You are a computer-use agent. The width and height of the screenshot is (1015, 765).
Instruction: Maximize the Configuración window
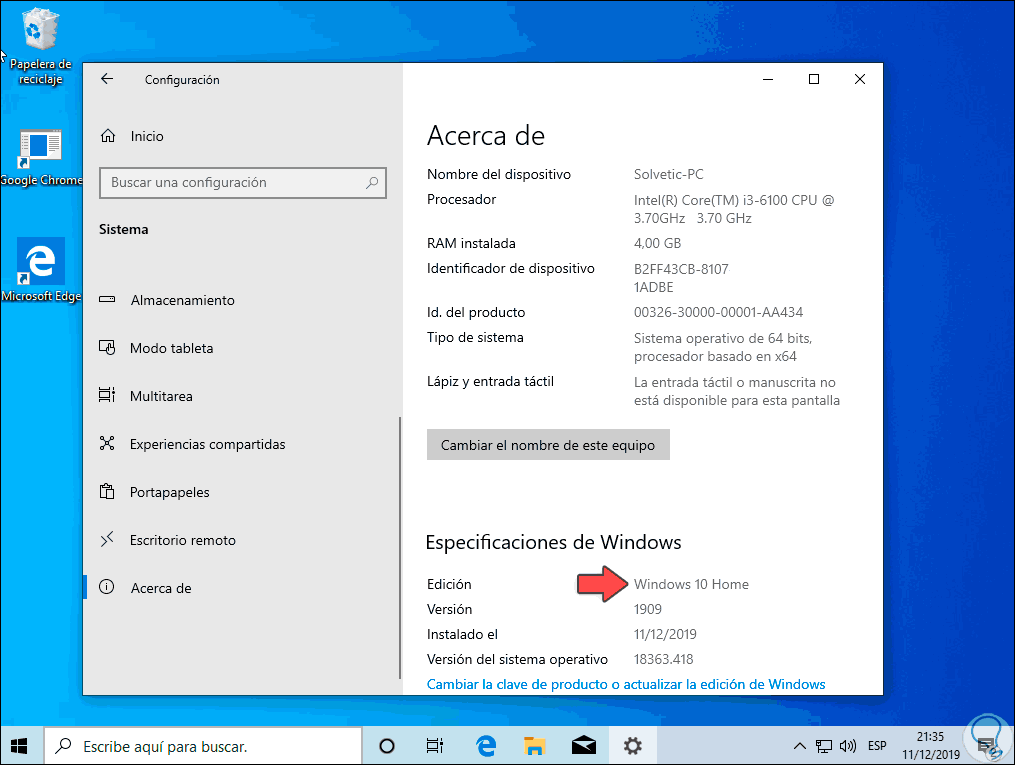coord(814,79)
